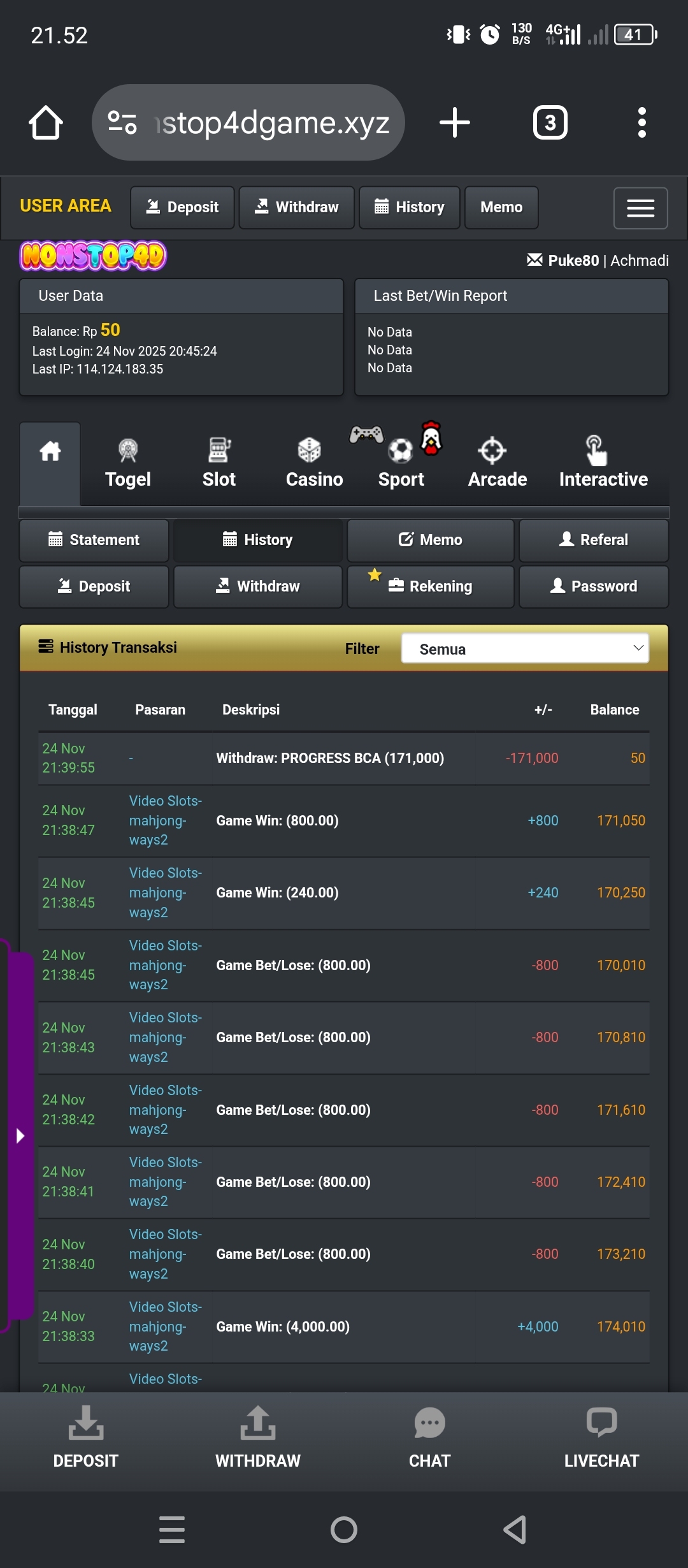This screenshot has height=1568, width=688.
Task: Click the 171,050 balance value
Action: tap(621, 820)
